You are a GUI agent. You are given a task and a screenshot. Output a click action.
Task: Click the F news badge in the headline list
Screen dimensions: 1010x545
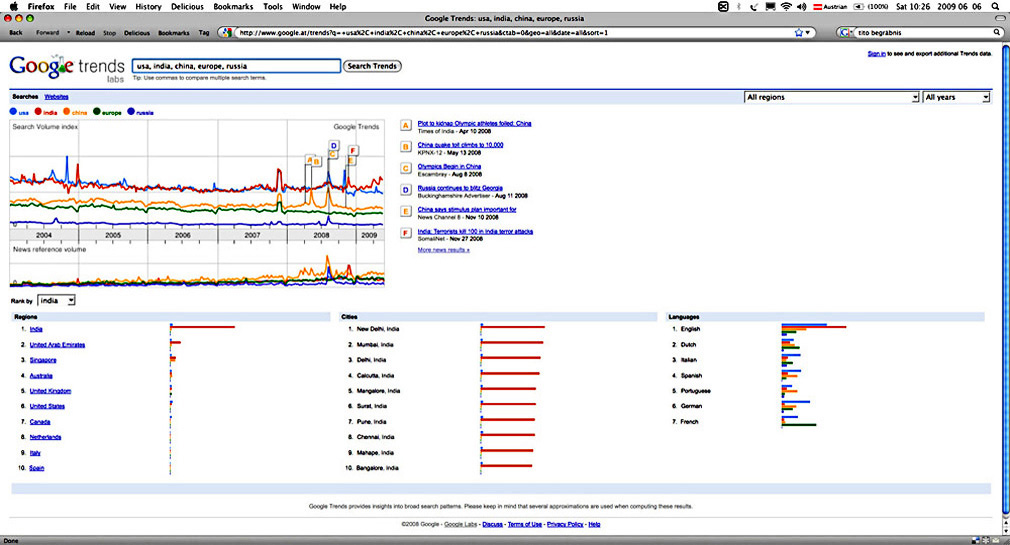[406, 233]
